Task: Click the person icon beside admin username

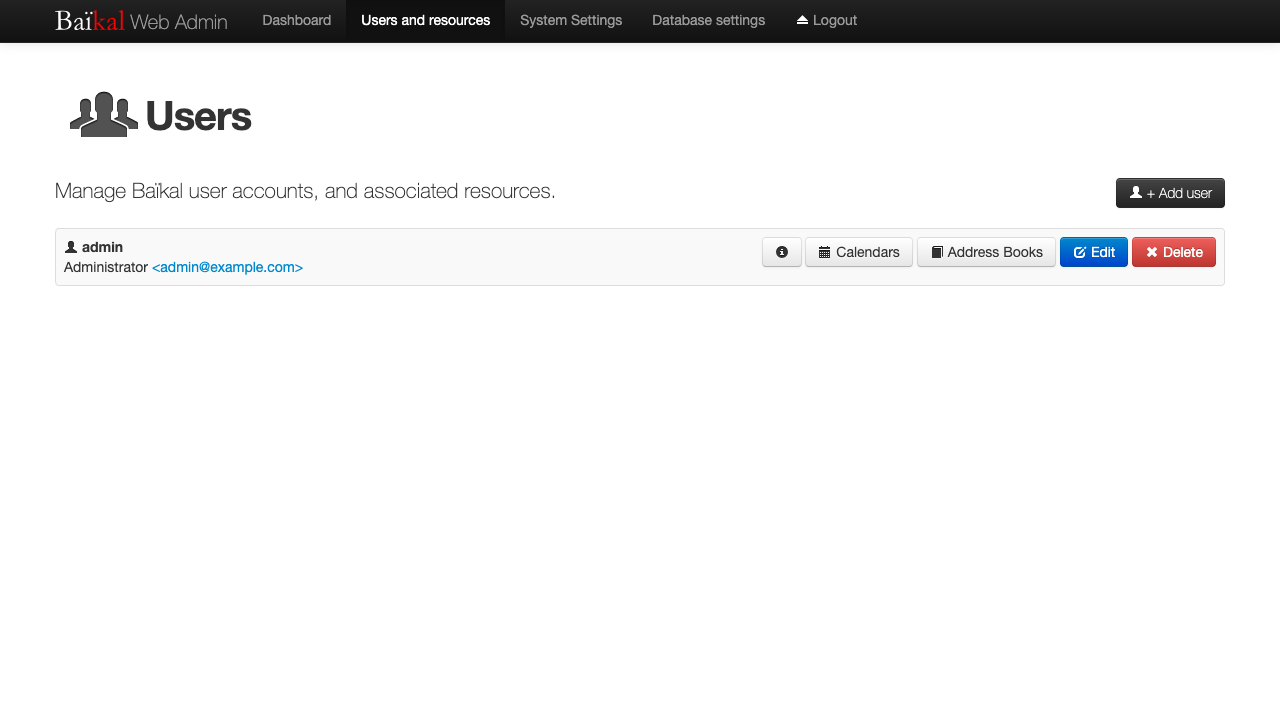Action: pos(71,247)
